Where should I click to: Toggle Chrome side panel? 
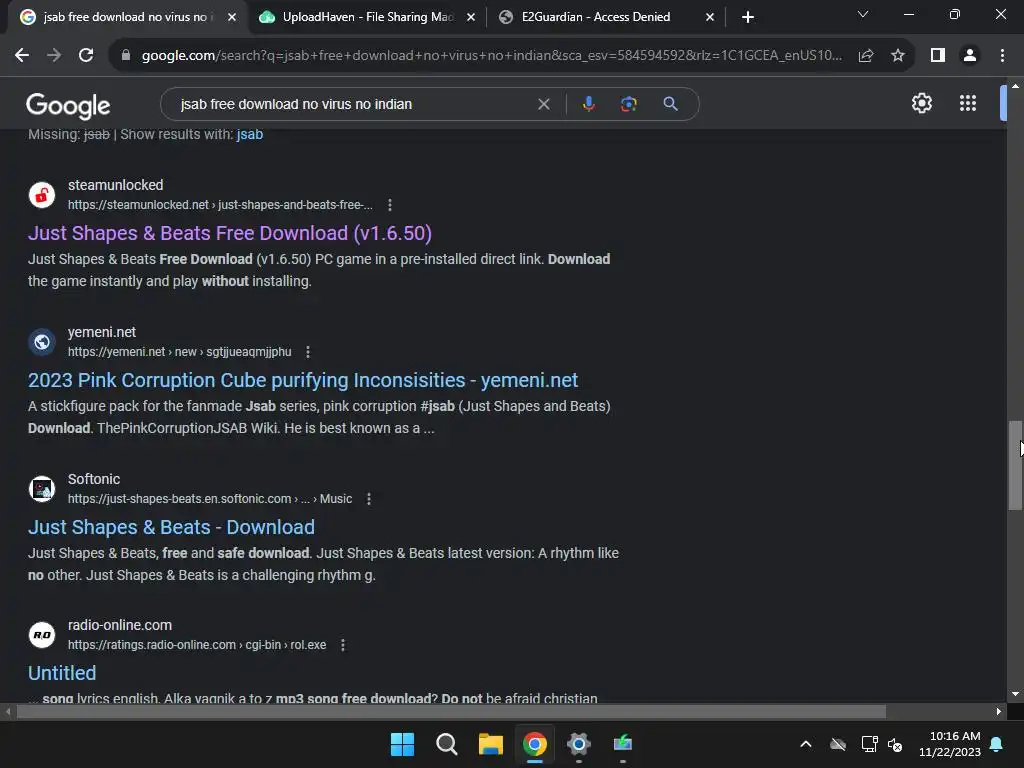[x=938, y=56]
